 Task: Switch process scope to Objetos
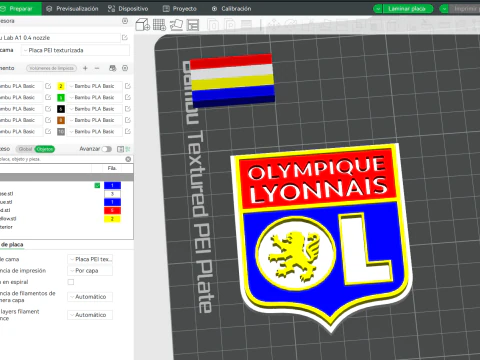45,149
